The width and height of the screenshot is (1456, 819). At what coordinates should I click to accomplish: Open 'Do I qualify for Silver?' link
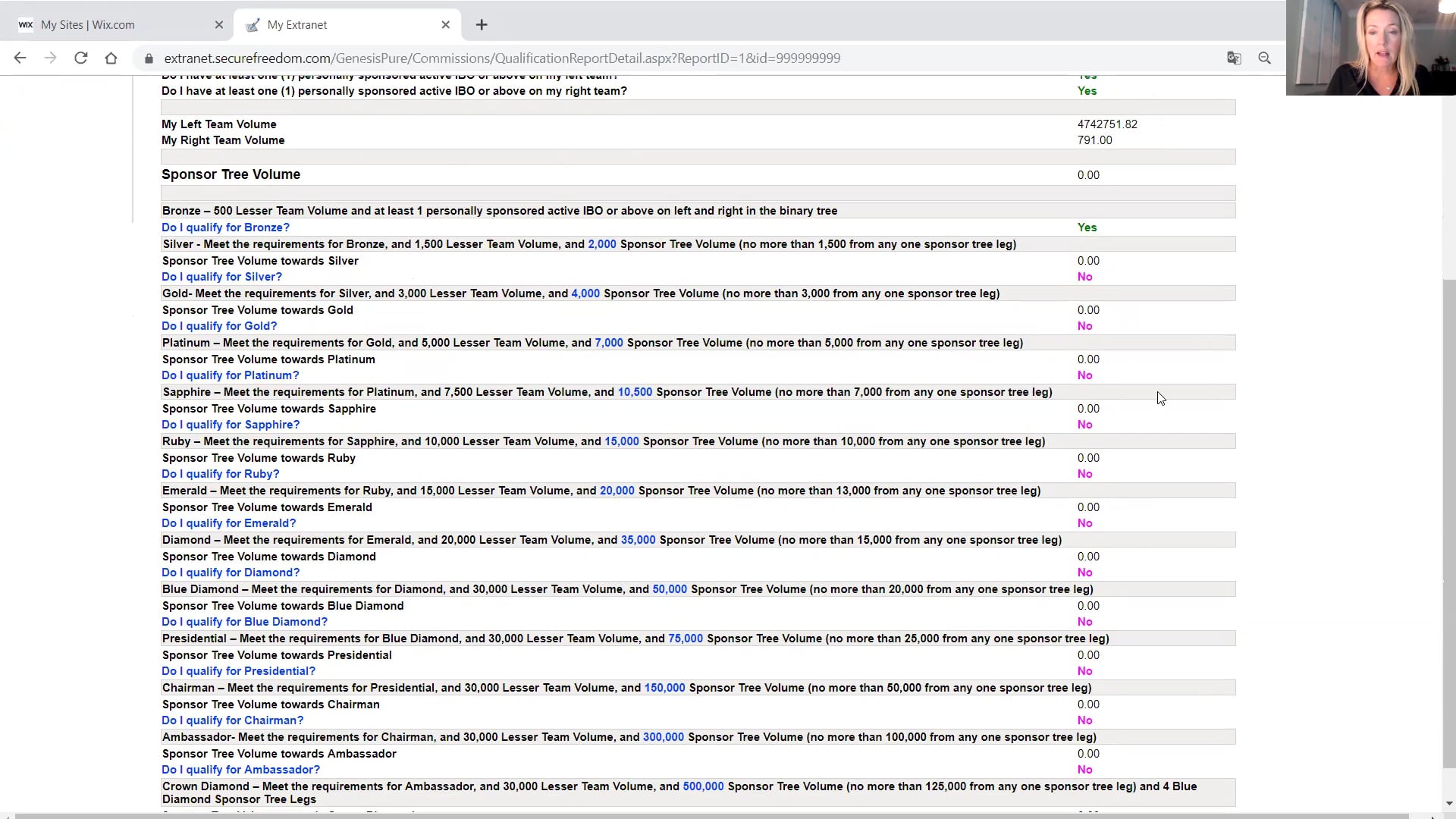(x=221, y=277)
